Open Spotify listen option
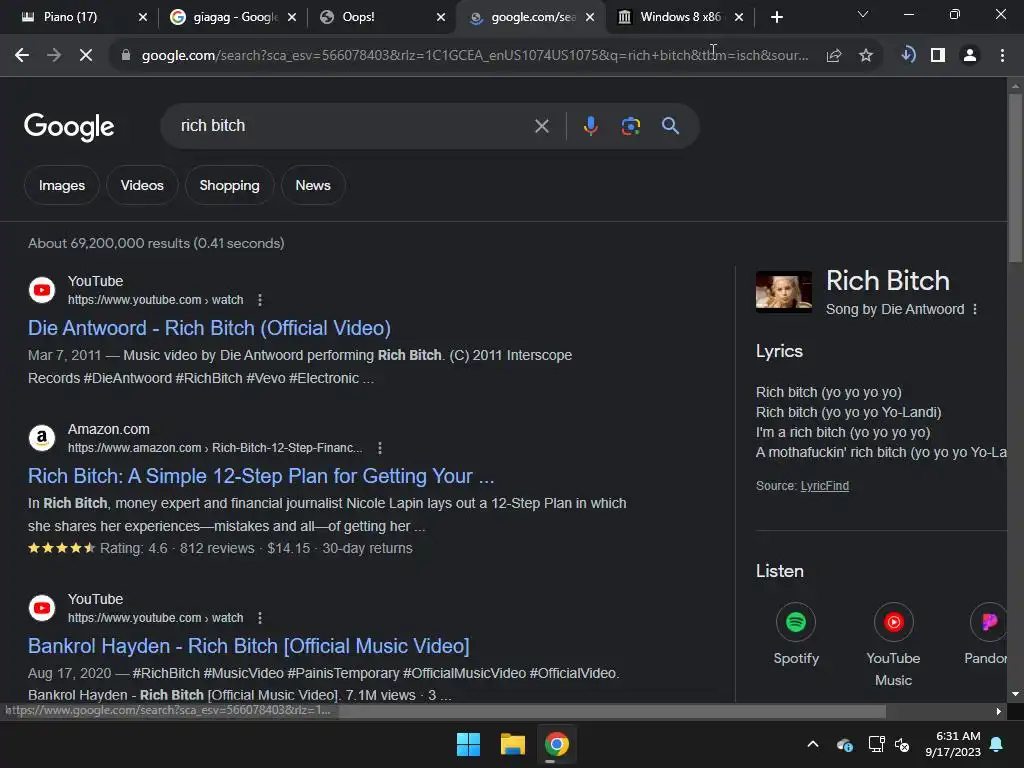This screenshot has width=1024, height=768. click(795, 634)
